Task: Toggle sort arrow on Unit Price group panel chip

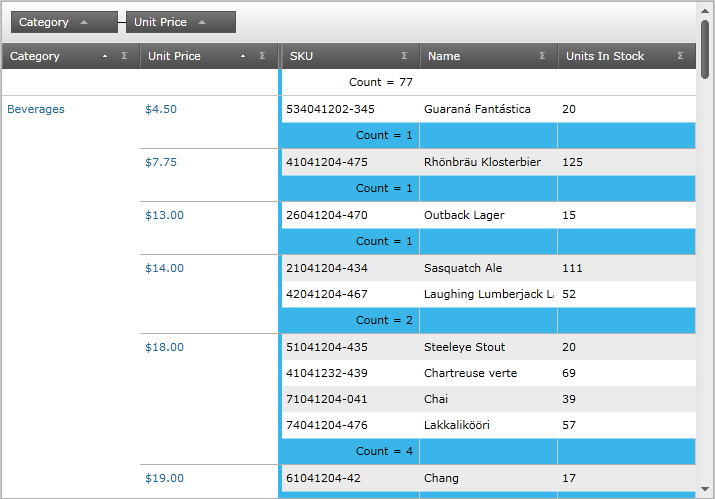Action: 202,22
